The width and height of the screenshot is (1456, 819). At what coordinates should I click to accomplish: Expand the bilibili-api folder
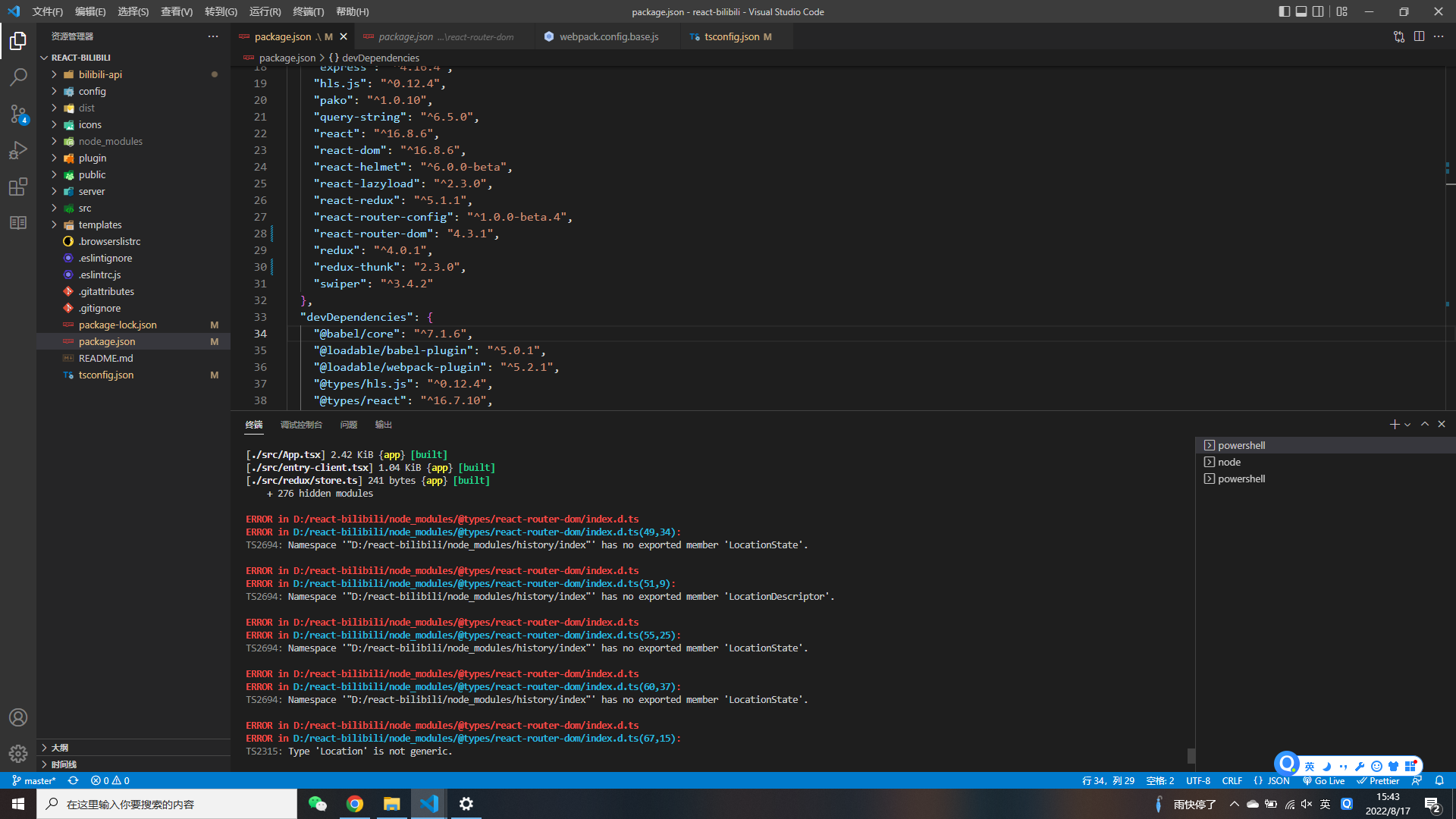pyautogui.click(x=100, y=74)
